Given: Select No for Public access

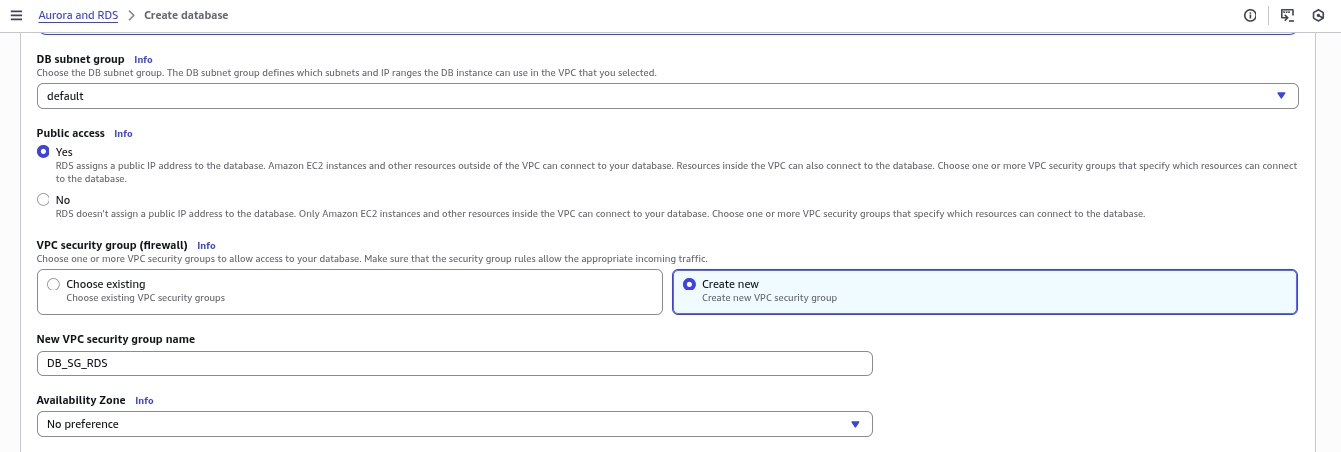Looking at the screenshot, I should (x=43, y=200).
